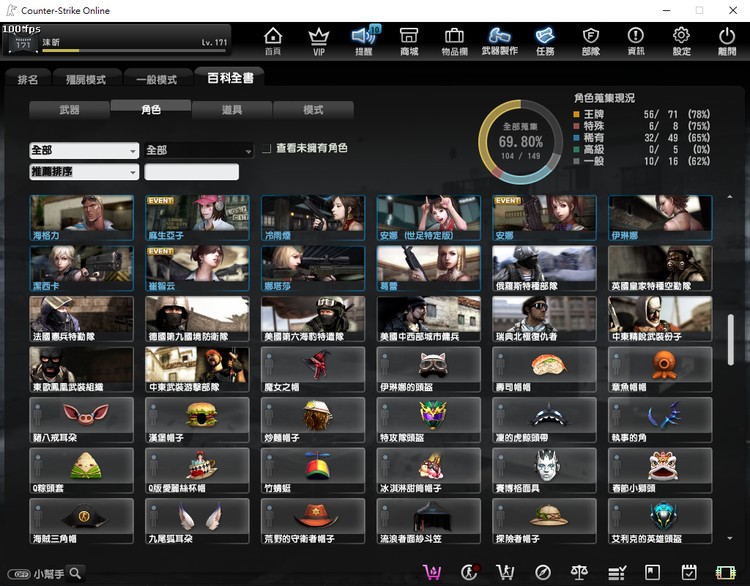Click the film strip icon in bottom bar
The height and width of the screenshot is (586, 750).
tap(726, 573)
